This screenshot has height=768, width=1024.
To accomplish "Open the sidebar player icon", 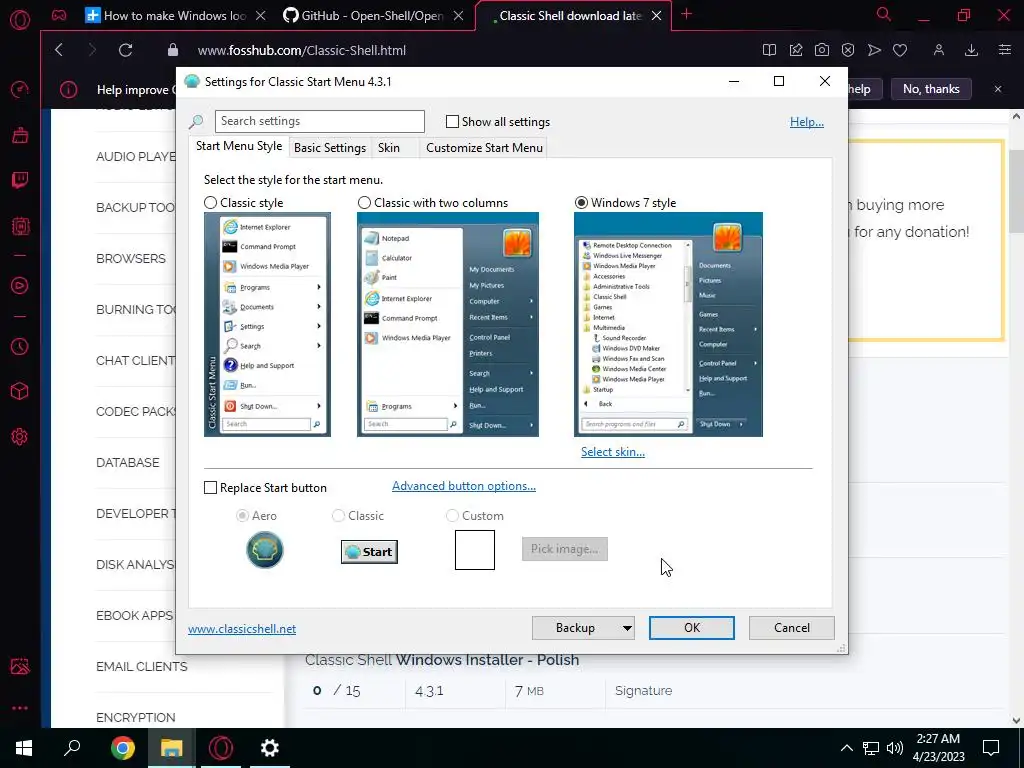I will coord(20,285).
